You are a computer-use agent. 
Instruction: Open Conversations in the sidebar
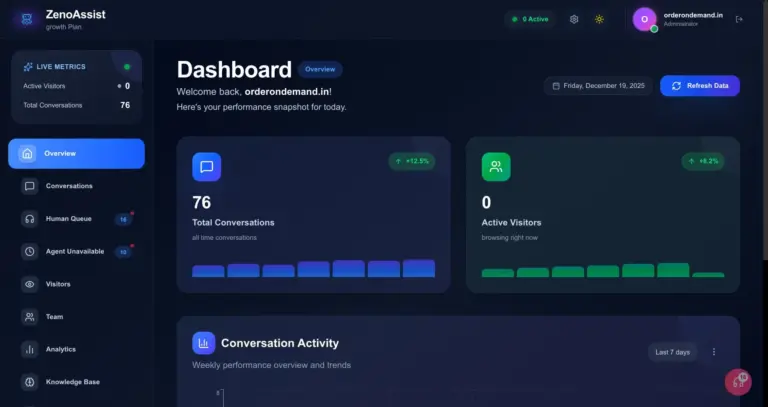point(76,186)
